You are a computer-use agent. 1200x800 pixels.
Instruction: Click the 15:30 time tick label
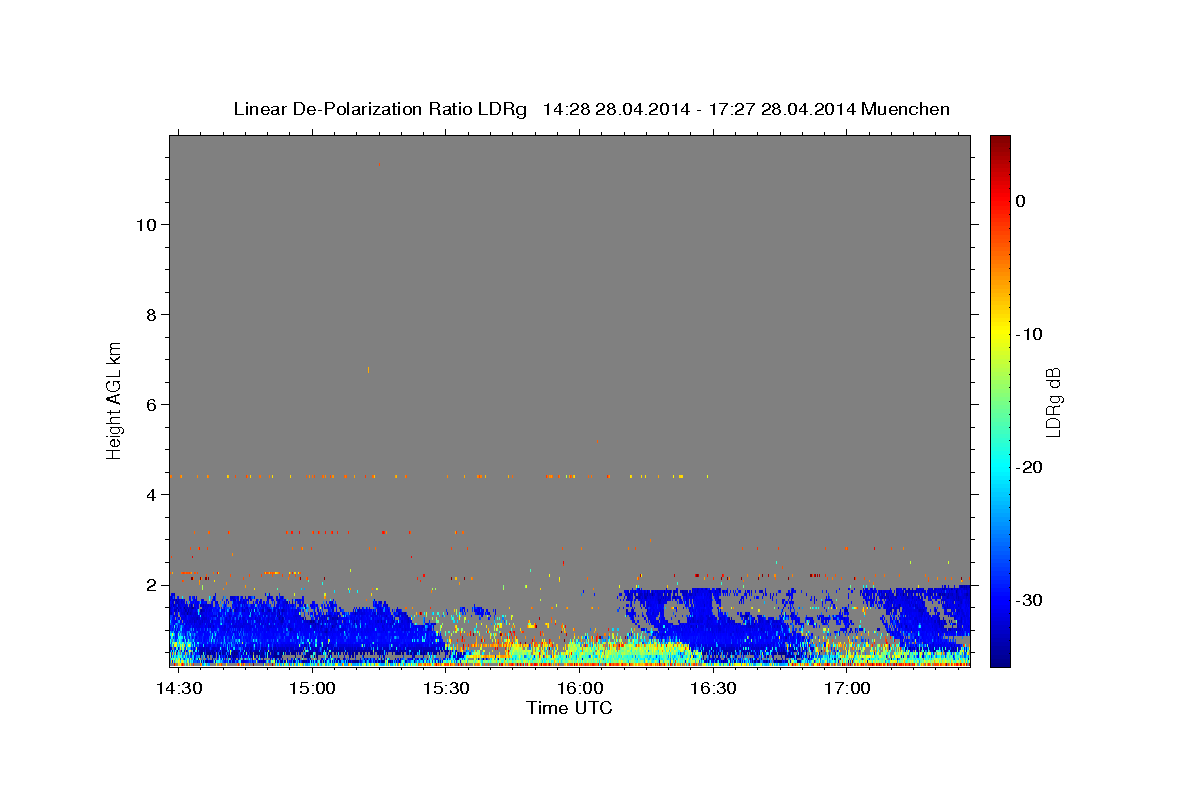446,689
